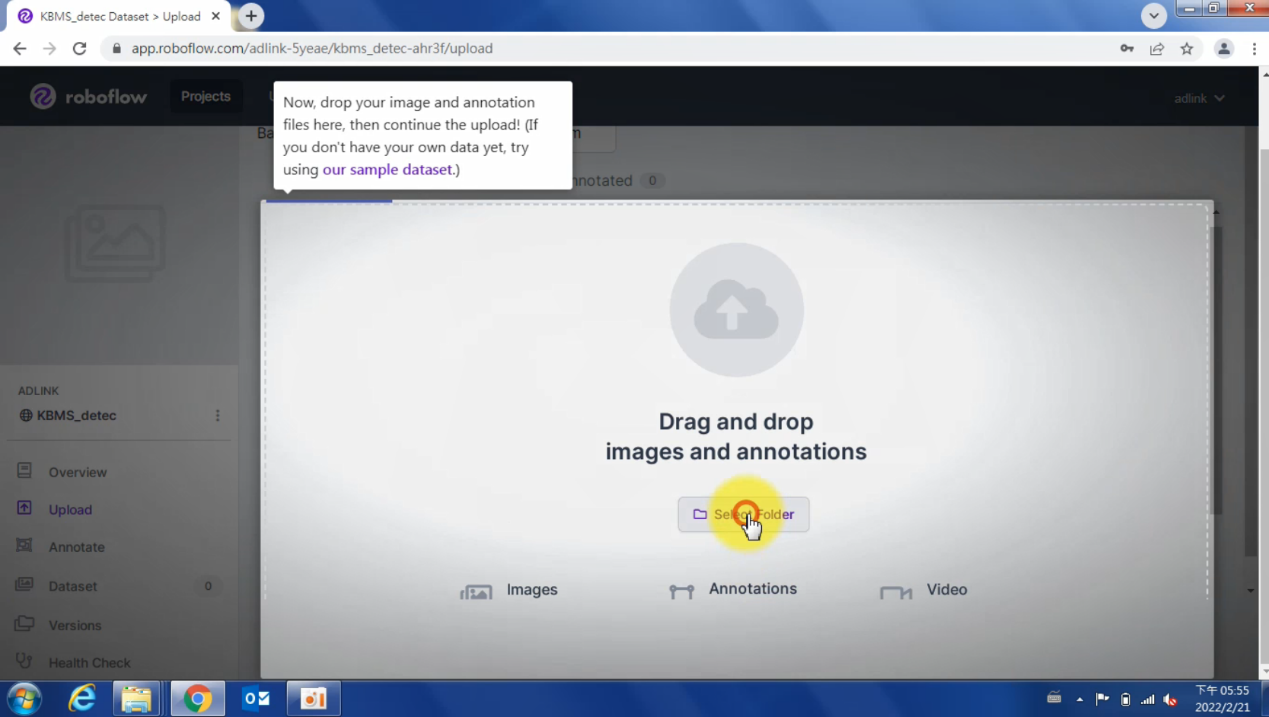Expand Chrome tab search dropdown
This screenshot has height=717, width=1269.
pos(1154,16)
